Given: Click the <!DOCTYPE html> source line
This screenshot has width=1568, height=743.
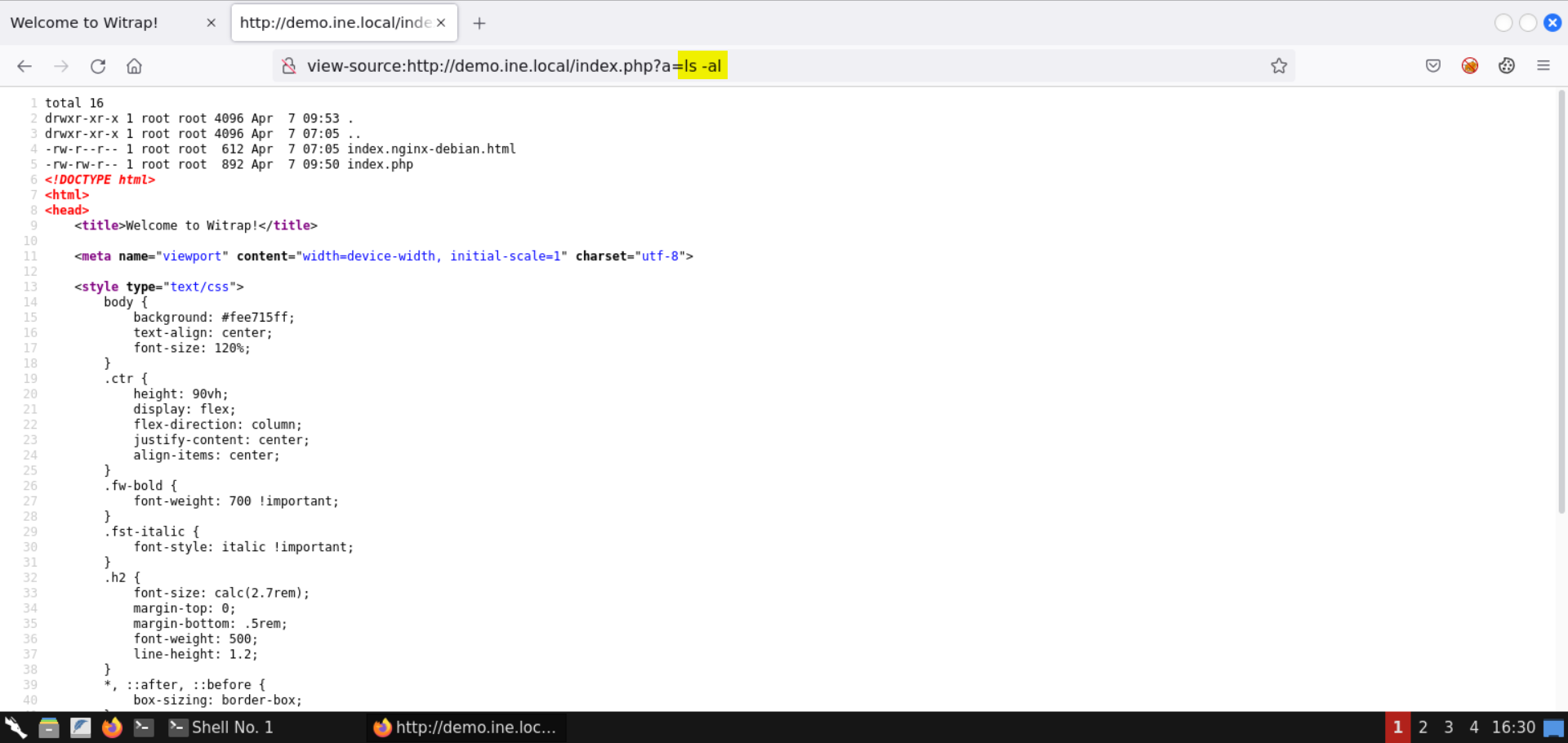Looking at the screenshot, I should [100, 180].
